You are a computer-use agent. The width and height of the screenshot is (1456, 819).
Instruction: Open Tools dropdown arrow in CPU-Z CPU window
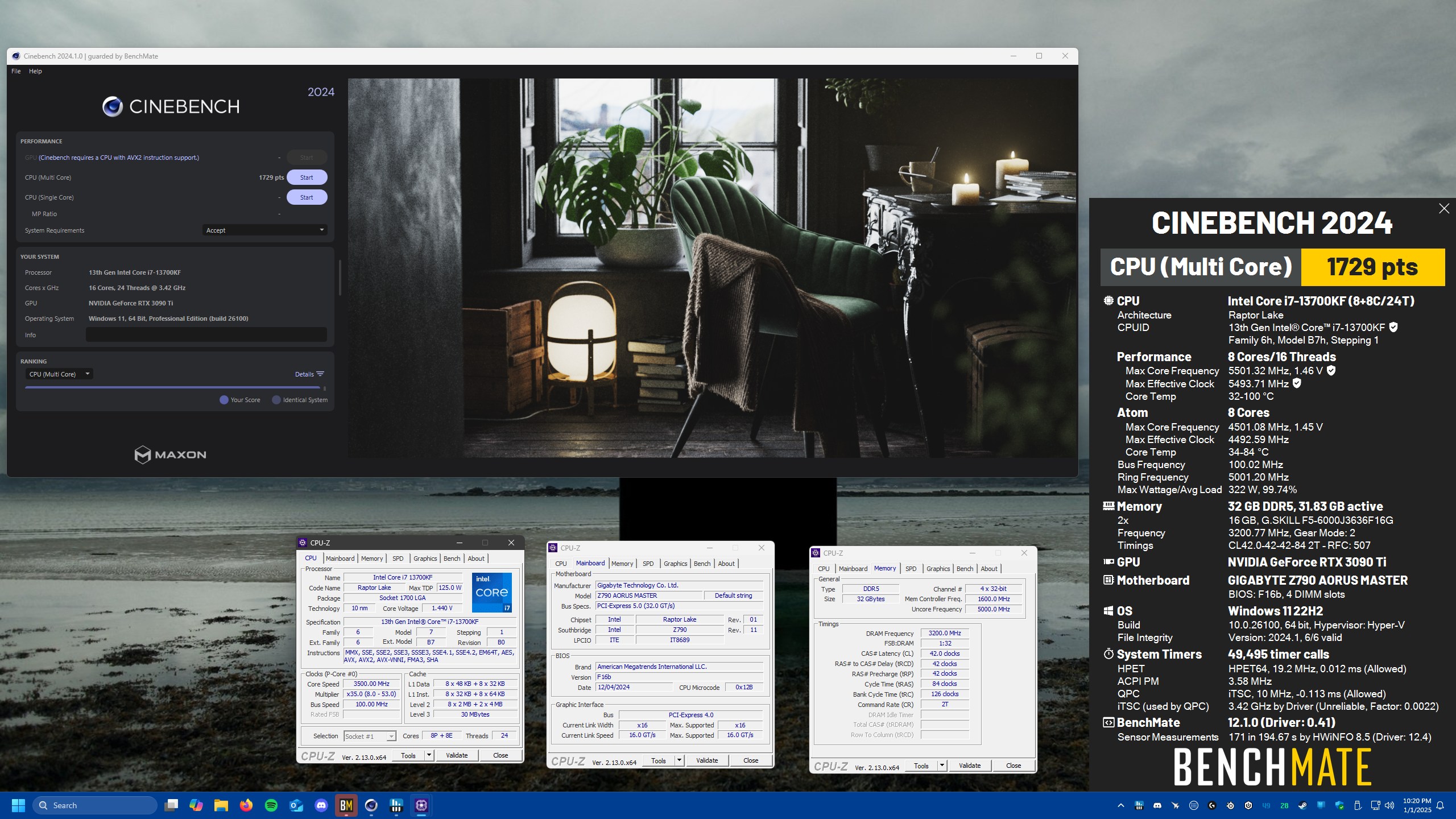point(429,755)
